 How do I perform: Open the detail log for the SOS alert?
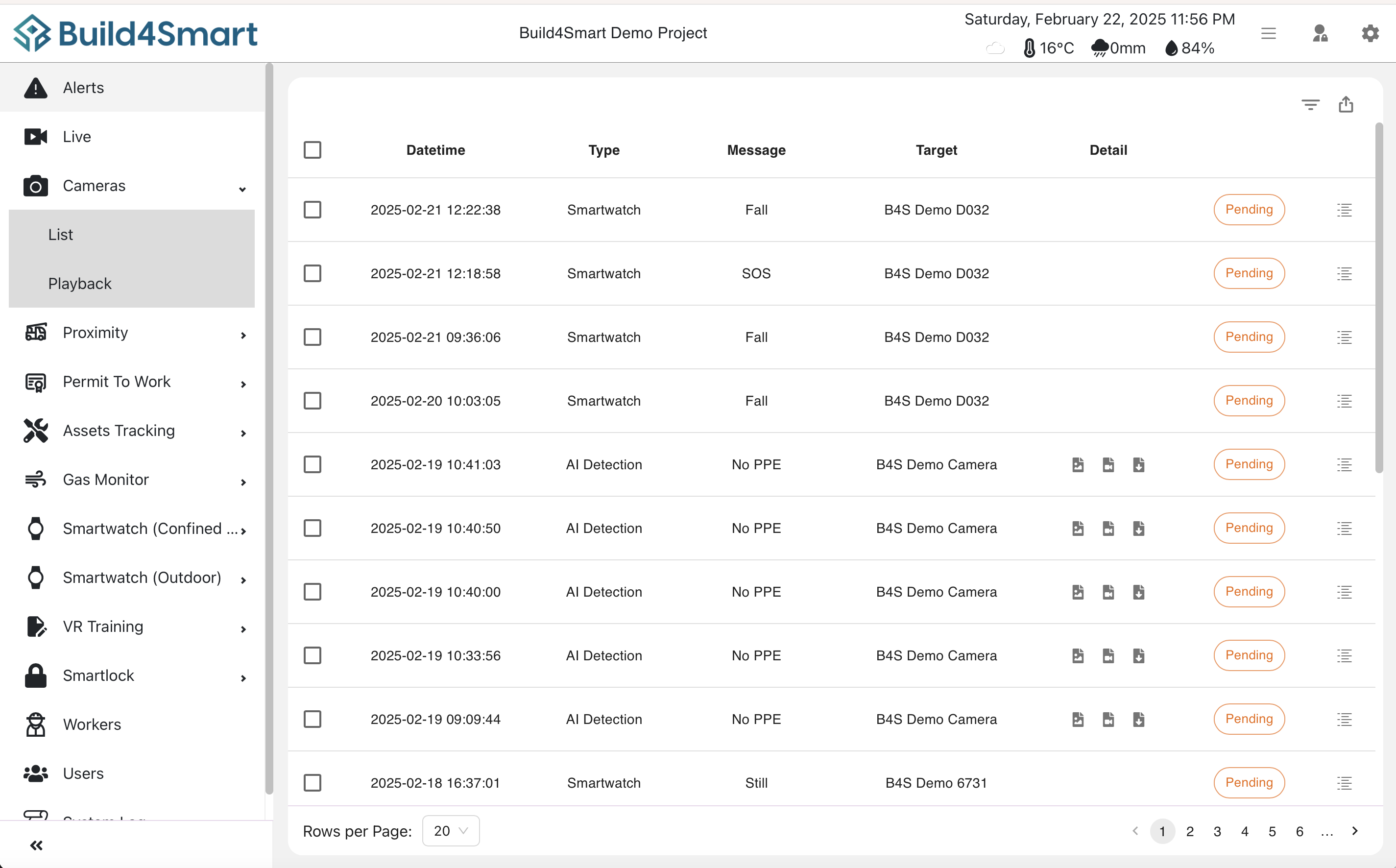(x=1345, y=273)
